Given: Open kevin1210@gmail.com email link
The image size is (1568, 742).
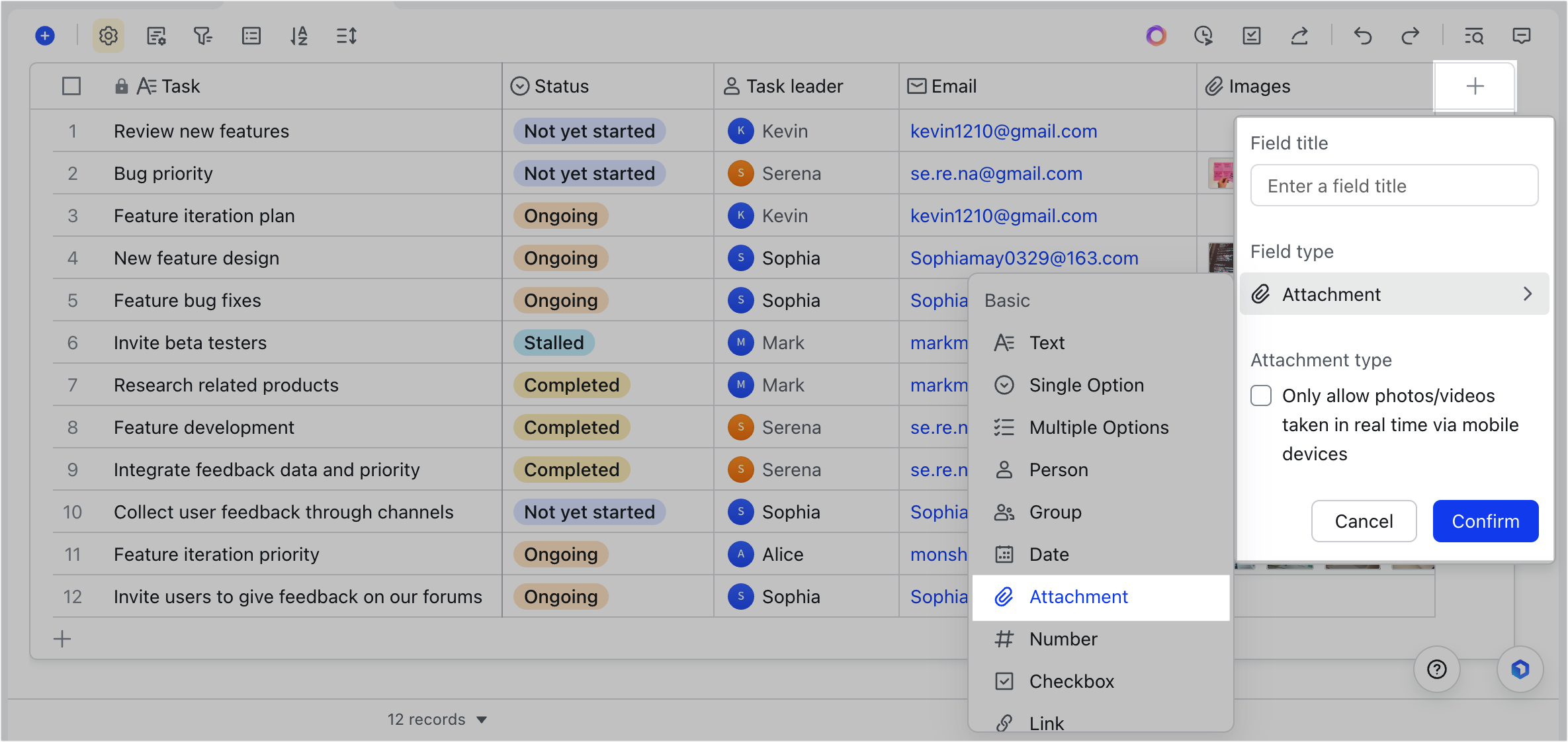Looking at the screenshot, I should click(1003, 130).
